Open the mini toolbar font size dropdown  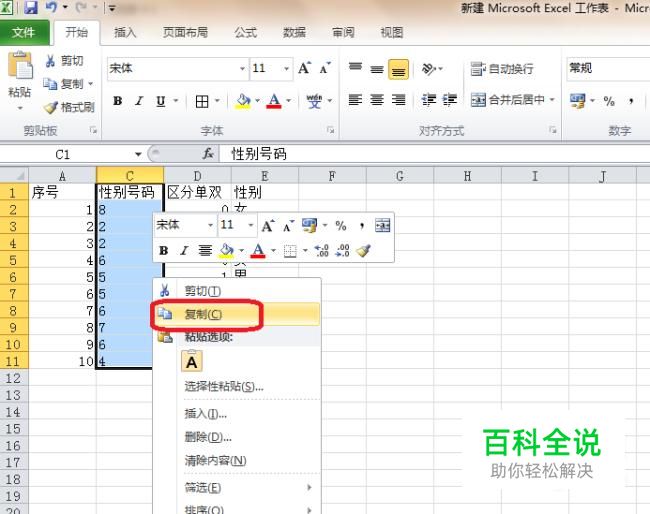250,225
